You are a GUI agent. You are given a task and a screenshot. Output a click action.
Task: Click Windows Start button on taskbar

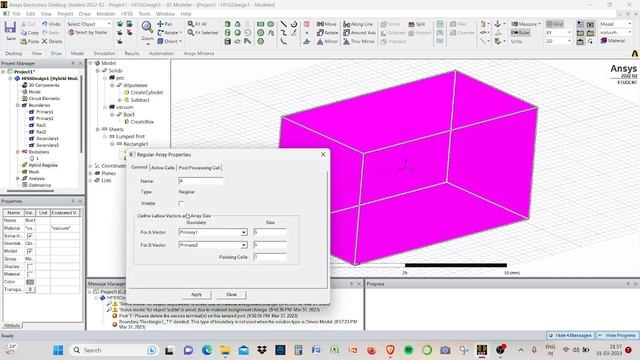58,350
